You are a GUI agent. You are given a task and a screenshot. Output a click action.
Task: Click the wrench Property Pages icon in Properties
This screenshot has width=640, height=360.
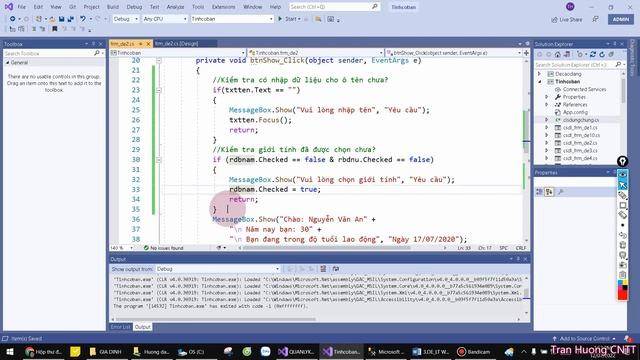[x=561, y=192]
